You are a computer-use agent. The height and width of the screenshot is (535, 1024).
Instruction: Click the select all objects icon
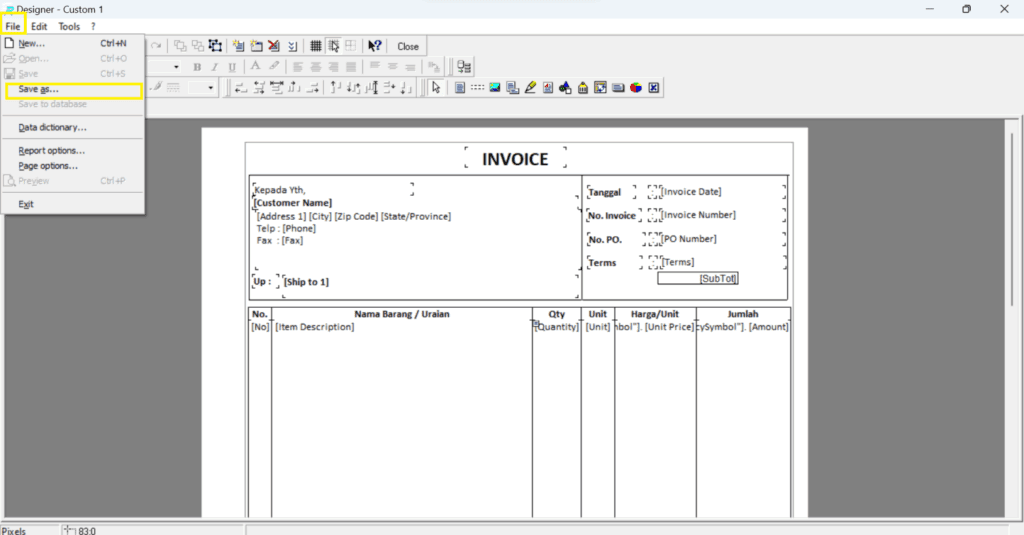point(215,46)
